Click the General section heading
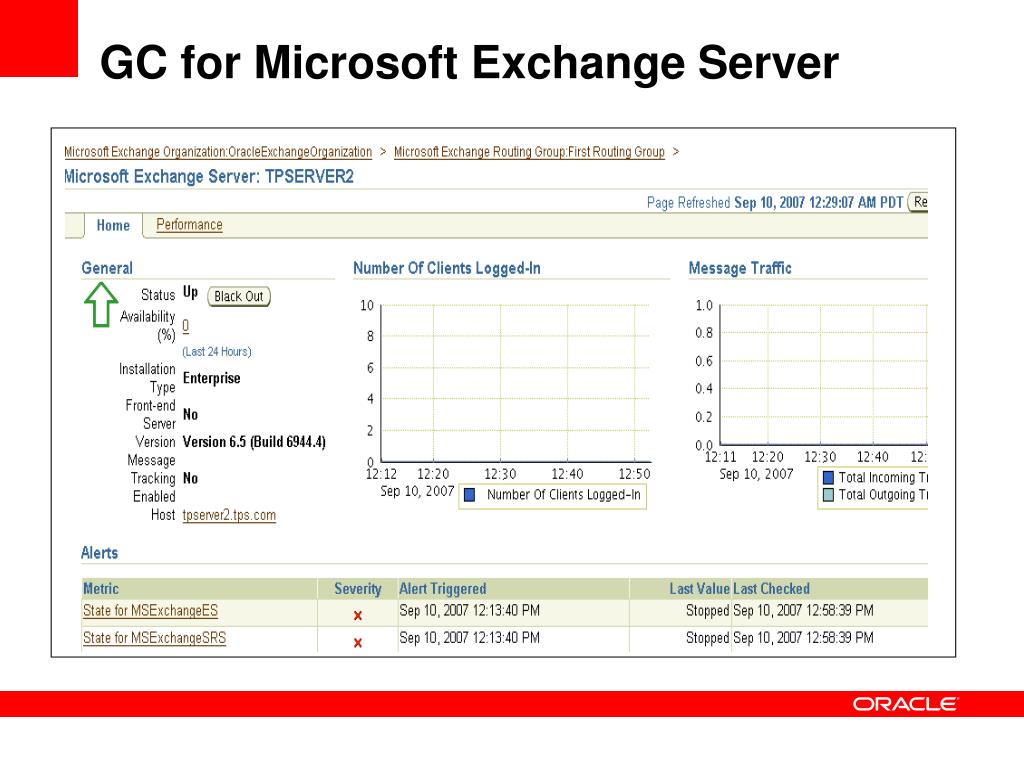The width and height of the screenshot is (1024, 768). coord(107,268)
